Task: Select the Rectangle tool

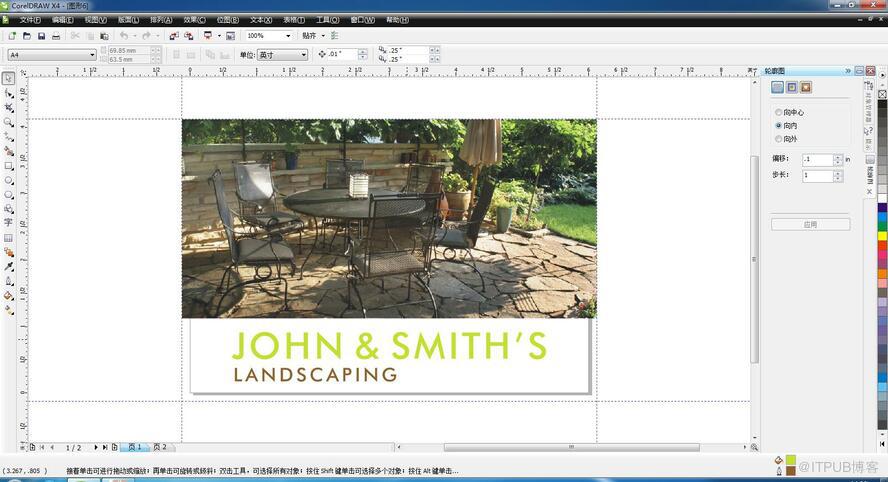Action: (x=8, y=166)
